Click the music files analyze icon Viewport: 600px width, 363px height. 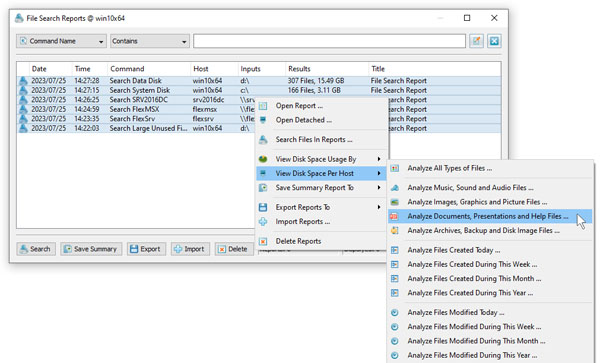(x=395, y=188)
